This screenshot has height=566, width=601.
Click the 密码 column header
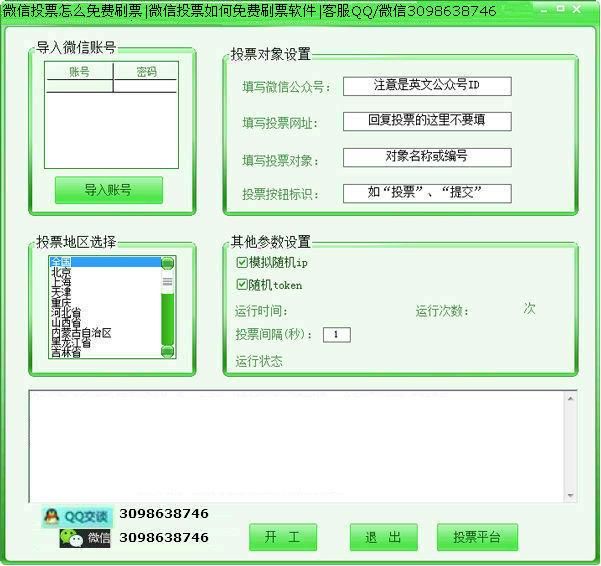point(146,71)
